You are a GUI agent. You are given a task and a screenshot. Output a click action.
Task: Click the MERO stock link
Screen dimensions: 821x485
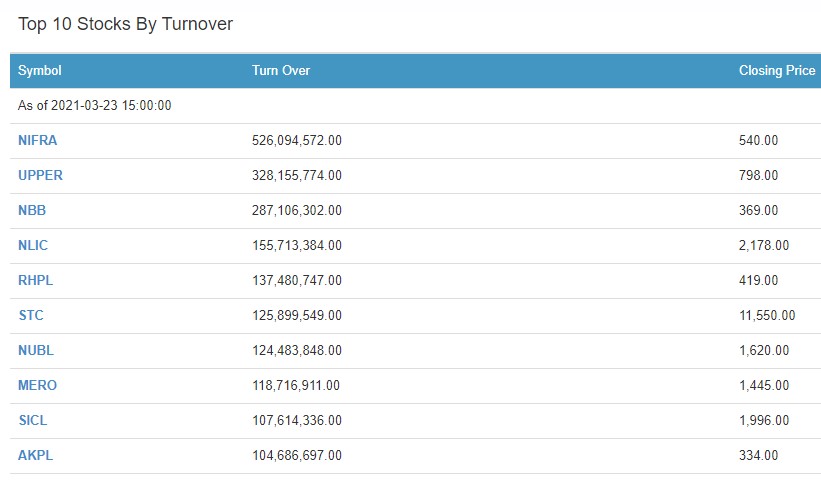pos(37,386)
